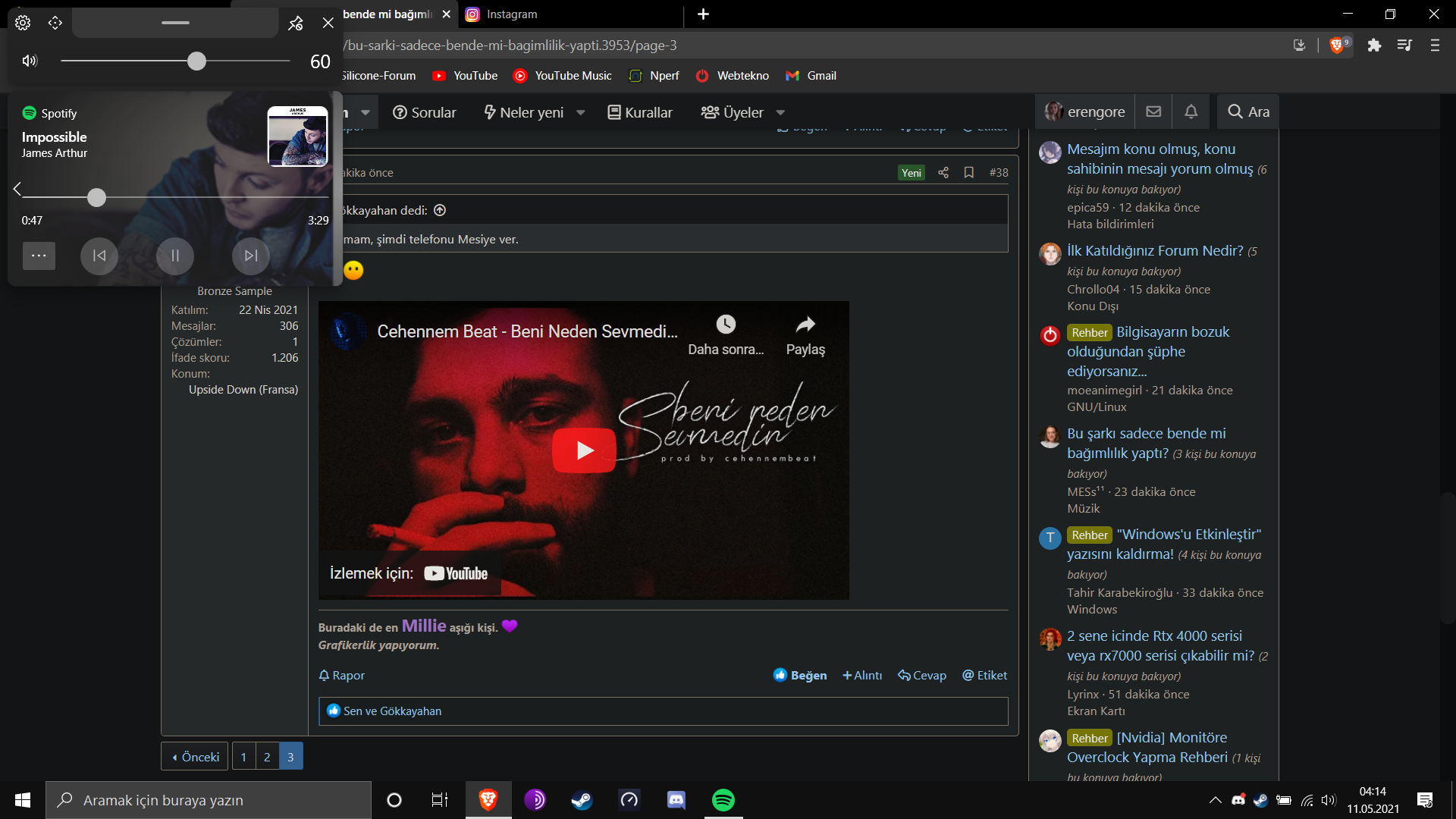Open İlk Katıldığınız Forum Nedir thread
1456x819 pixels.
(1155, 251)
